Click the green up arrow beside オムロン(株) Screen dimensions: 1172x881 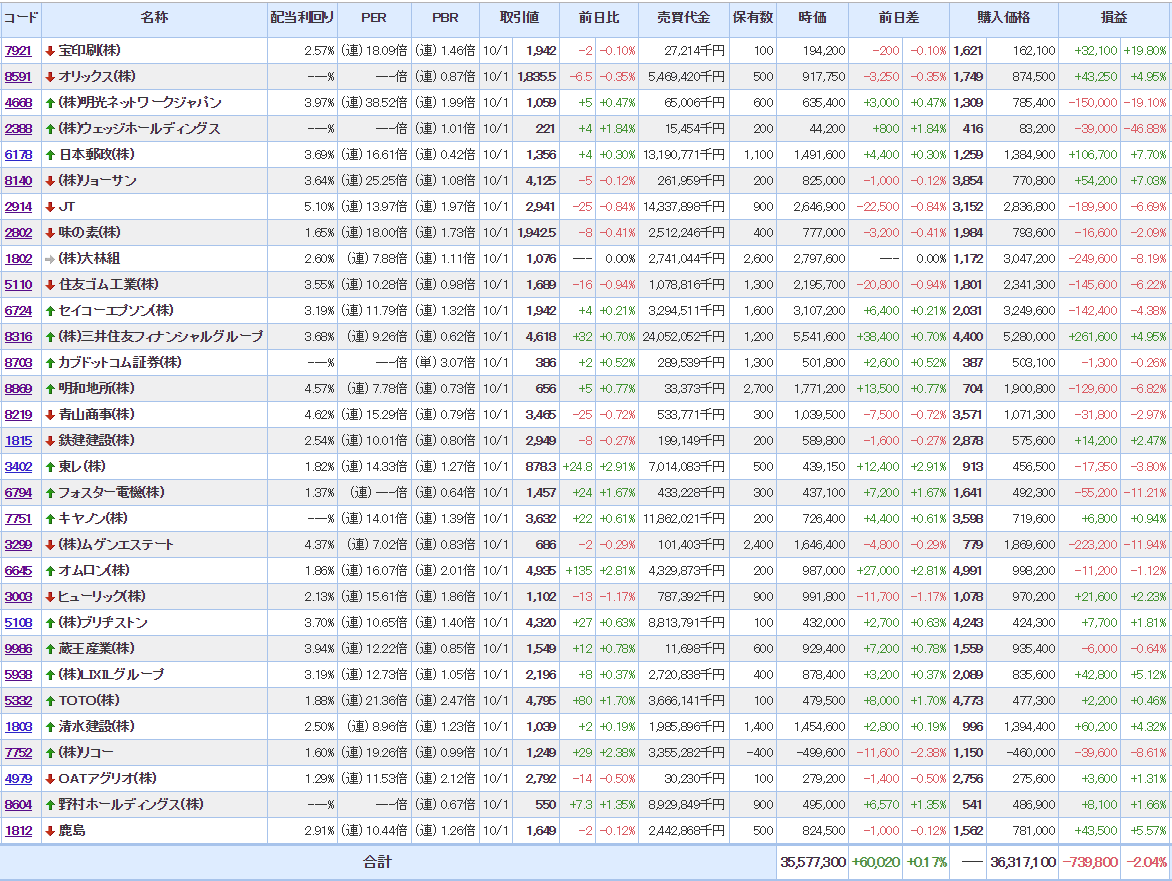(50, 570)
